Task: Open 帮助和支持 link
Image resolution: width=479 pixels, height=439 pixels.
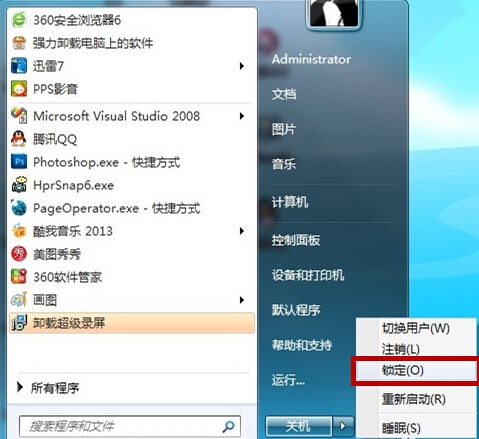Action: pos(302,345)
